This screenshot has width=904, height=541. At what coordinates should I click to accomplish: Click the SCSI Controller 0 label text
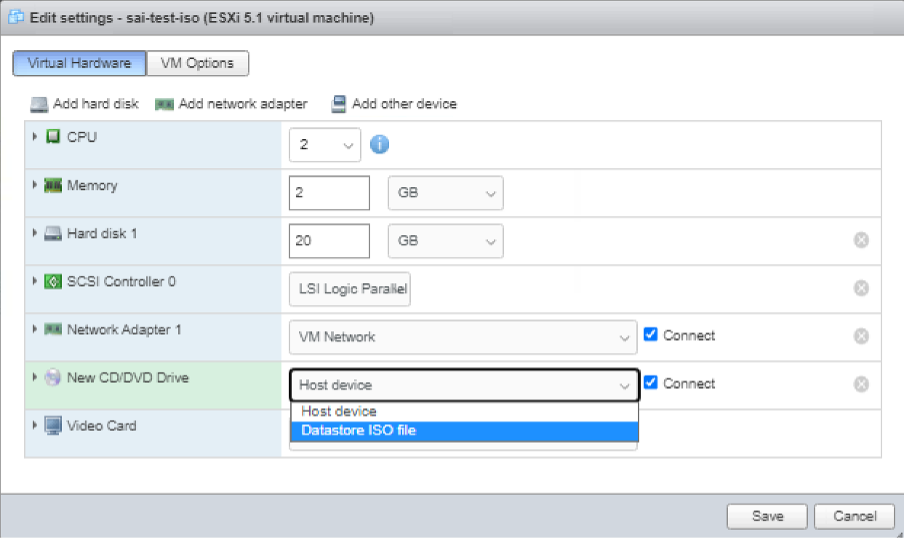coord(121,281)
